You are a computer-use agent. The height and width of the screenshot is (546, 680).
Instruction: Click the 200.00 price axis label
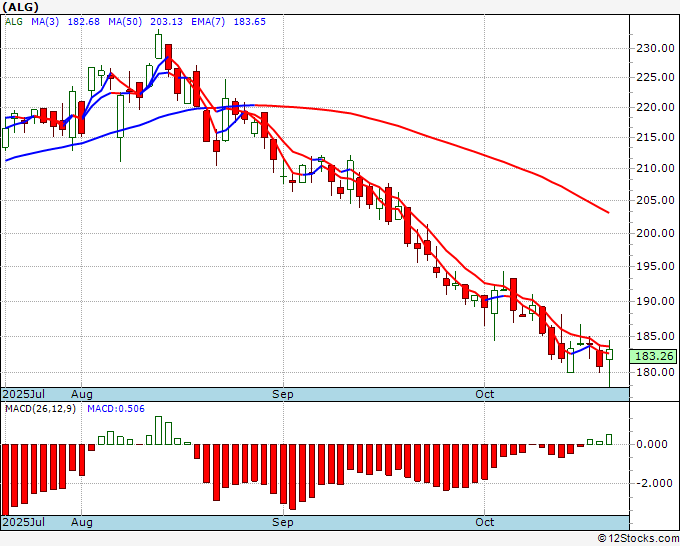pyautogui.click(x=655, y=233)
